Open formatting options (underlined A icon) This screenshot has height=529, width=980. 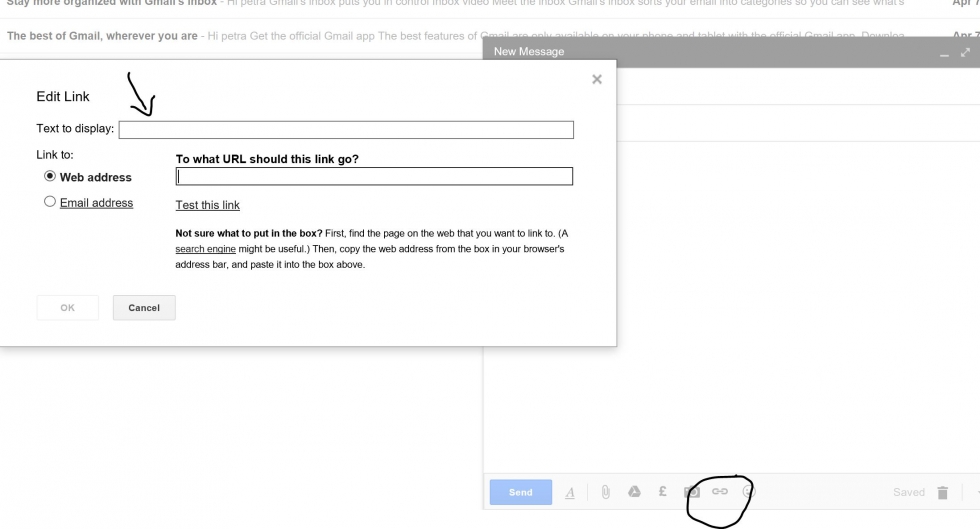pos(570,493)
